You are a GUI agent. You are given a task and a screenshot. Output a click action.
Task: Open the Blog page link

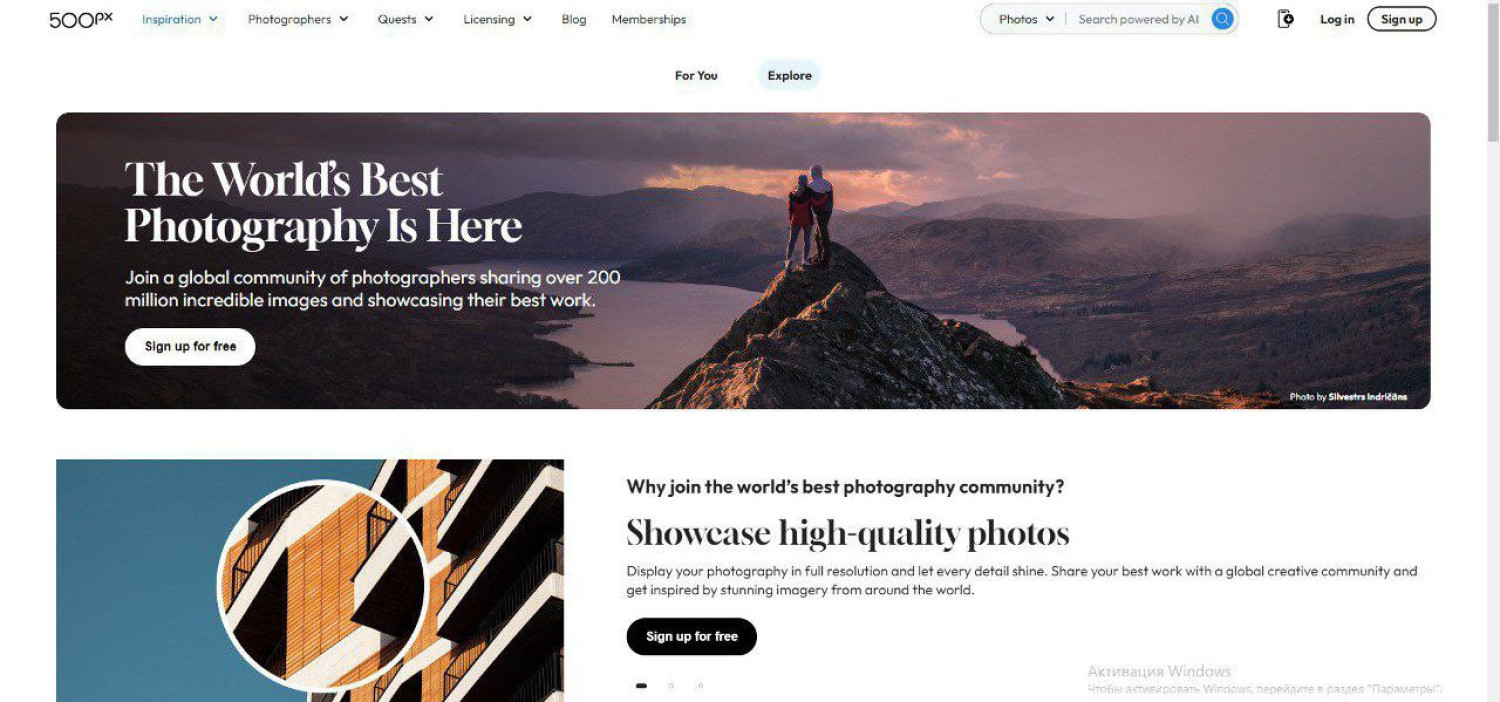574,19
